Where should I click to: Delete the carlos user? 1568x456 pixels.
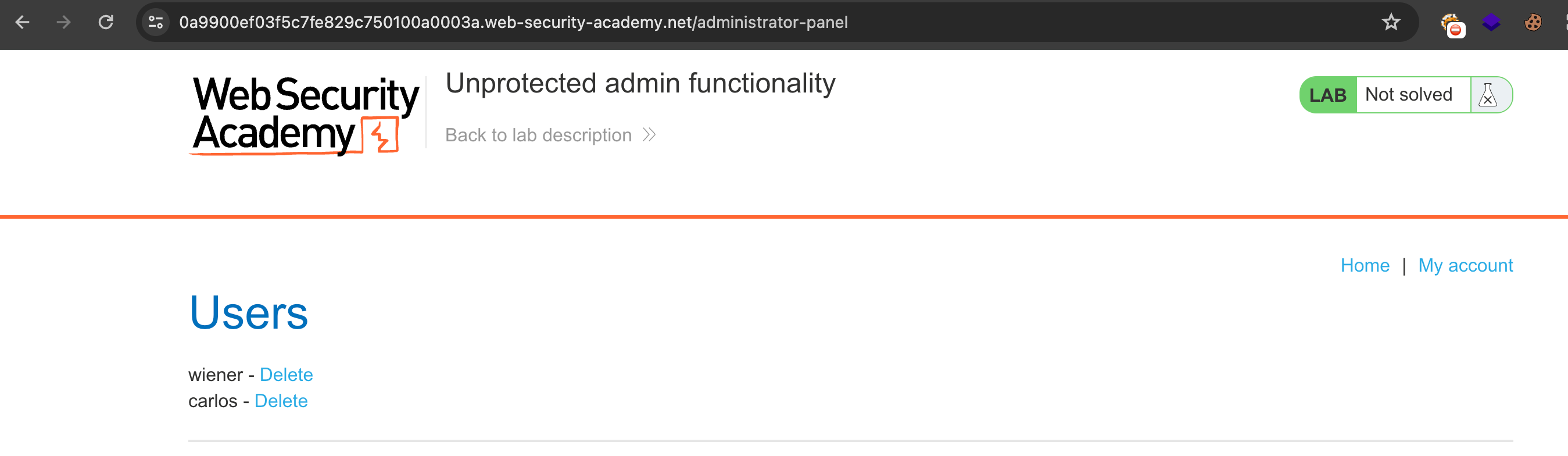(x=281, y=401)
